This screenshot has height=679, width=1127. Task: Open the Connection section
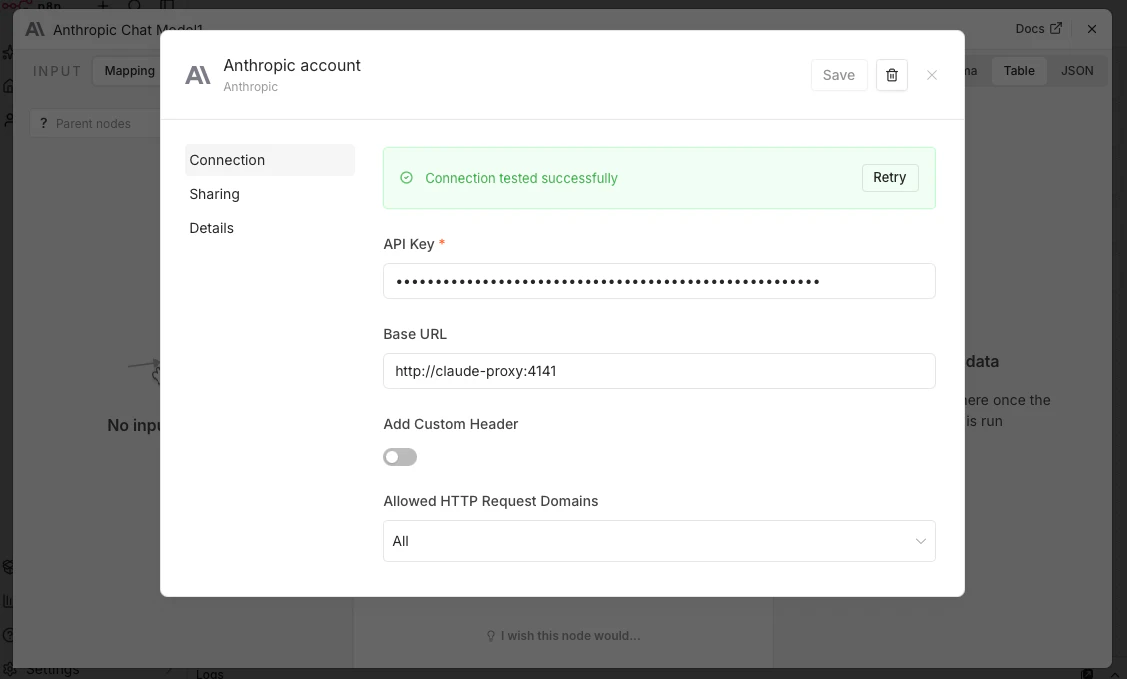pos(270,160)
